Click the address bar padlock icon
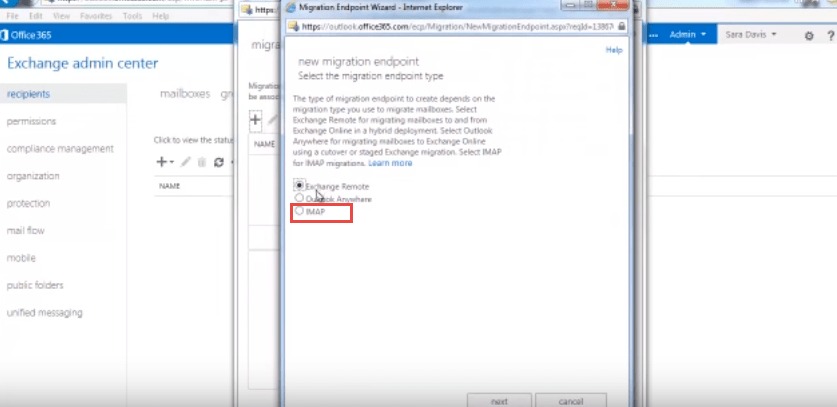Viewport: 837px width, 407px height. pyautogui.click(x=621, y=26)
